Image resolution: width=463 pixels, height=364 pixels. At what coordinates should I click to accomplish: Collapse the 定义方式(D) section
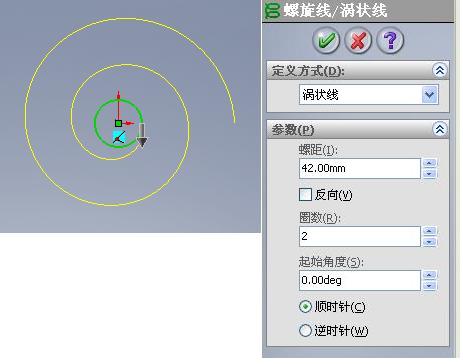[440, 70]
